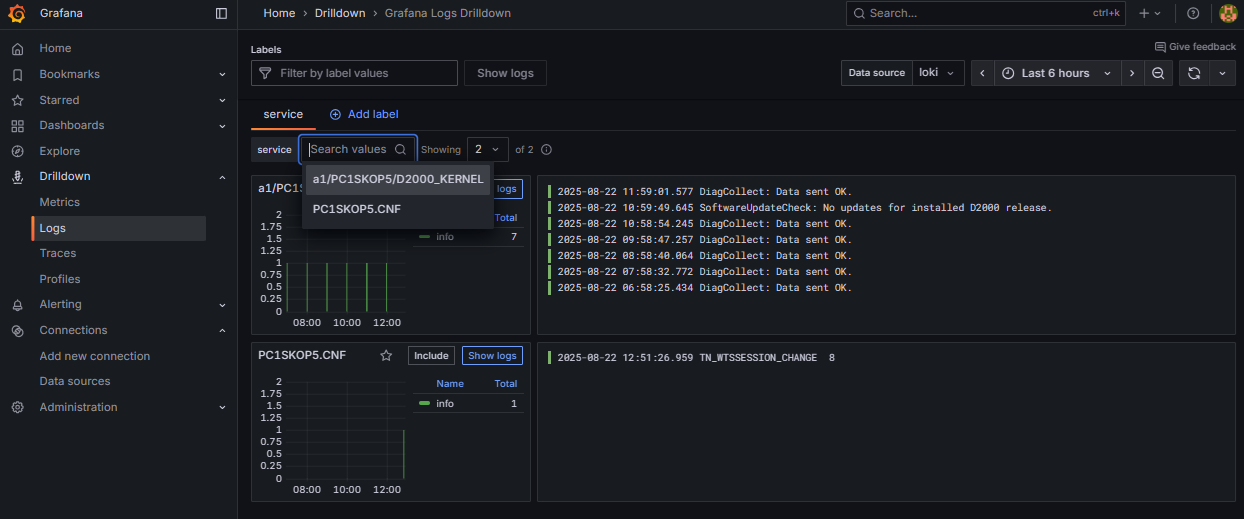1244x519 pixels.
Task: Open the loki data source dropdown
Action: [938, 73]
